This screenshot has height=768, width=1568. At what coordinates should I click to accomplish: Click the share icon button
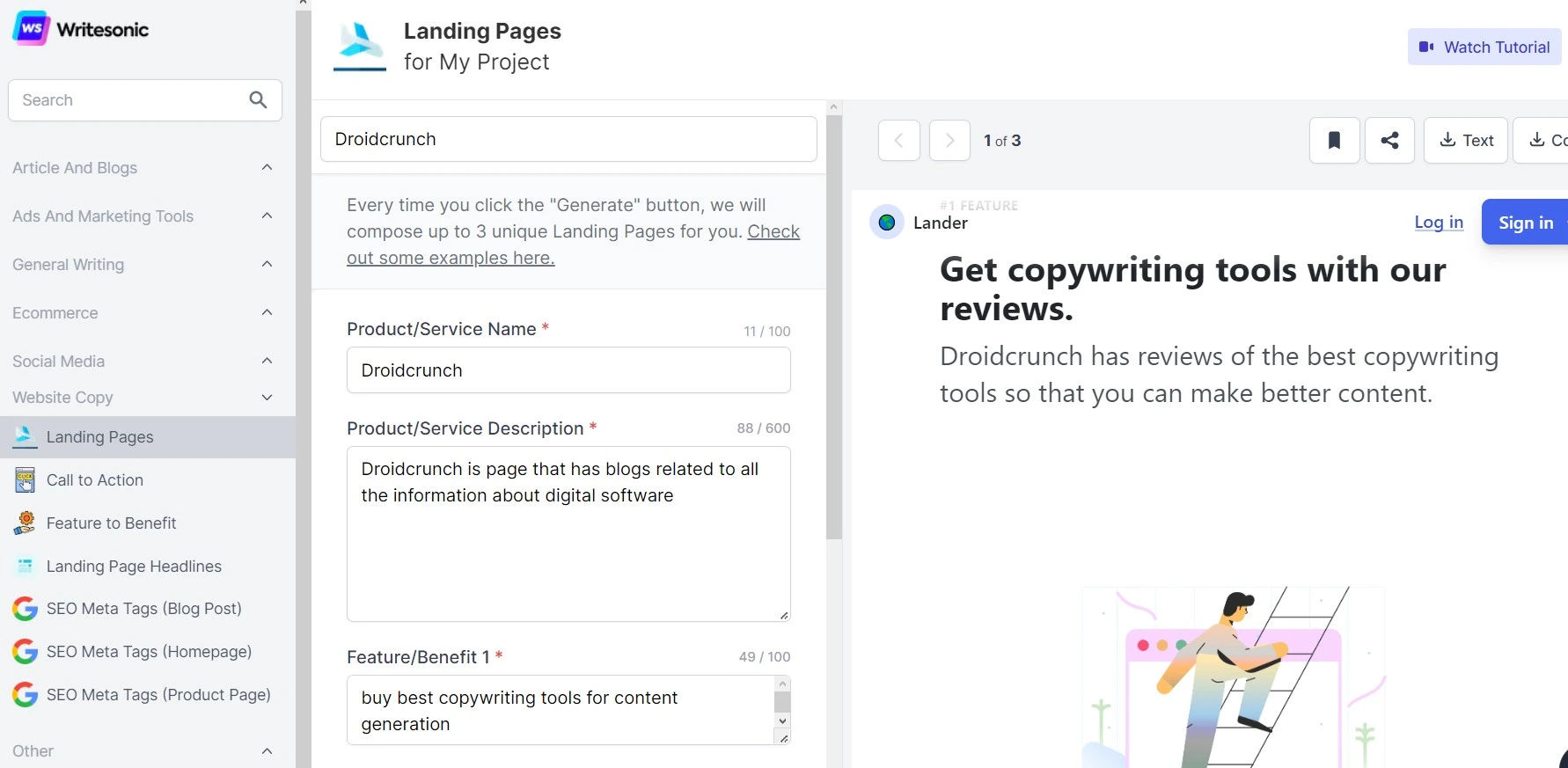pyautogui.click(x=1389, y=140)
